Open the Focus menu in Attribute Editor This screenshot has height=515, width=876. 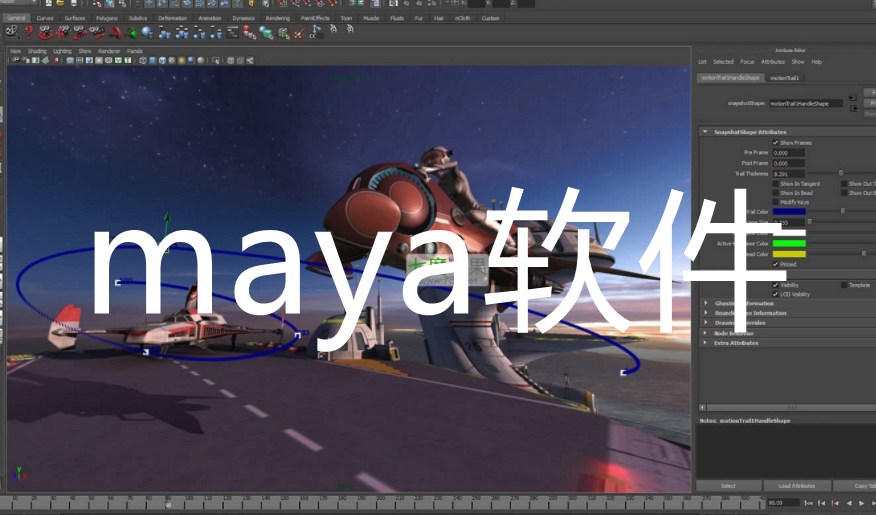(x=748, y=62)
